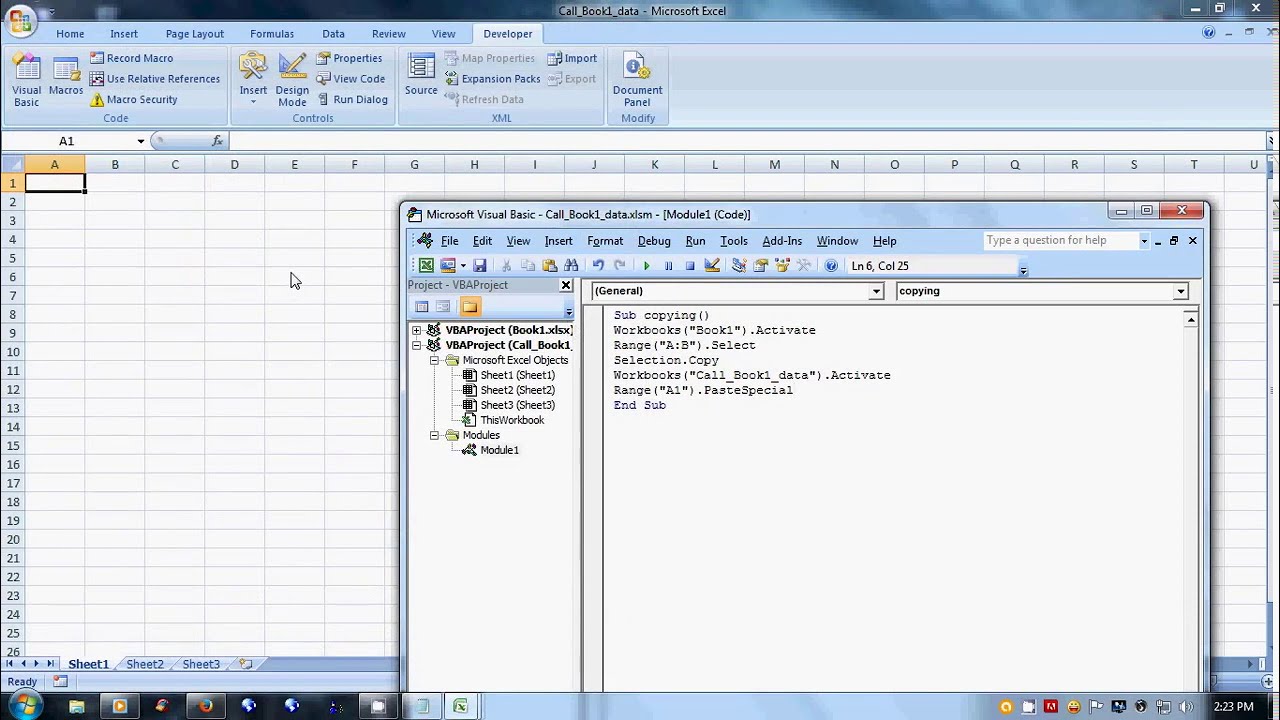Select Sheet2 (Sheet2) in project tree
1280x720 pixels.
click(x=517, y=390)
